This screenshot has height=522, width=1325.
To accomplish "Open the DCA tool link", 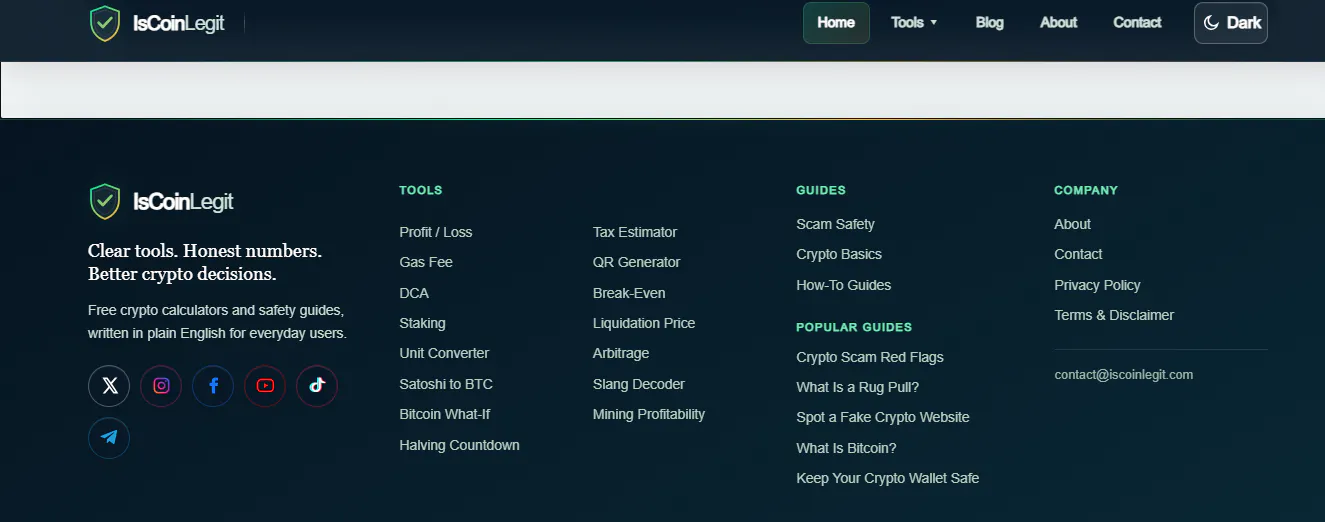I will (x=414, y=293).
